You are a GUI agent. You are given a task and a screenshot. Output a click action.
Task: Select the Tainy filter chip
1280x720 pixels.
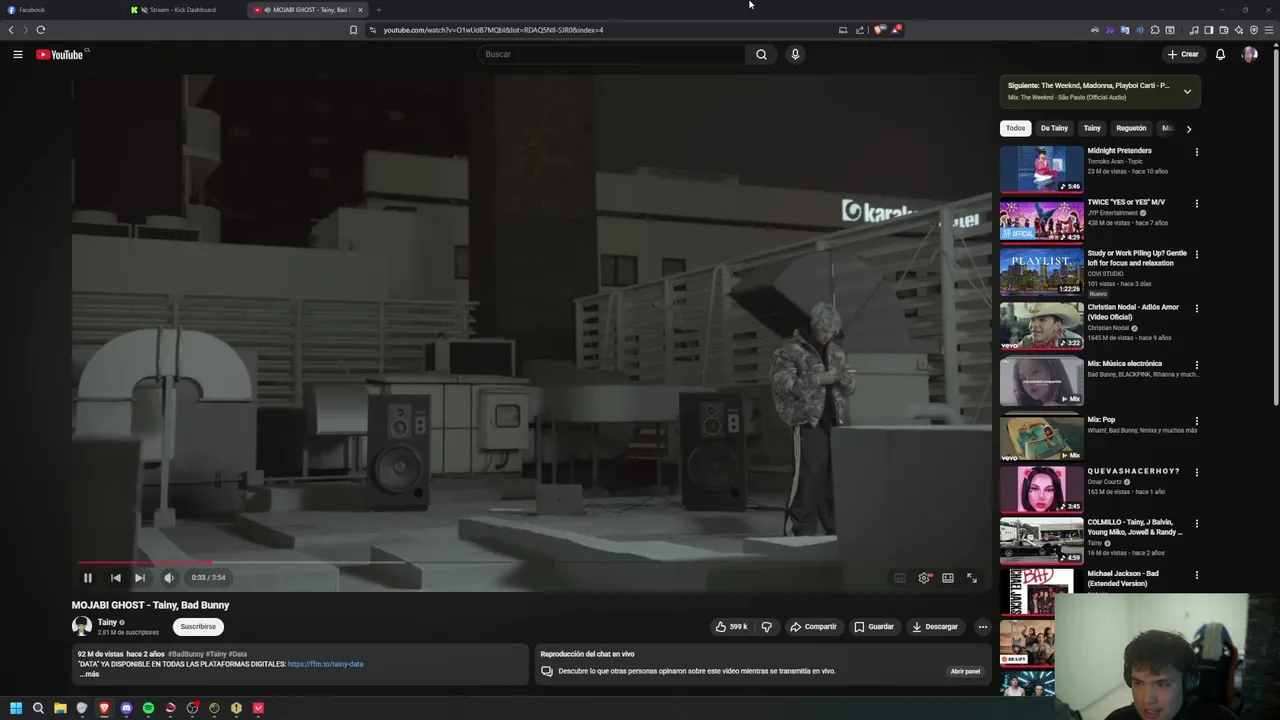tap(1092, 128)
